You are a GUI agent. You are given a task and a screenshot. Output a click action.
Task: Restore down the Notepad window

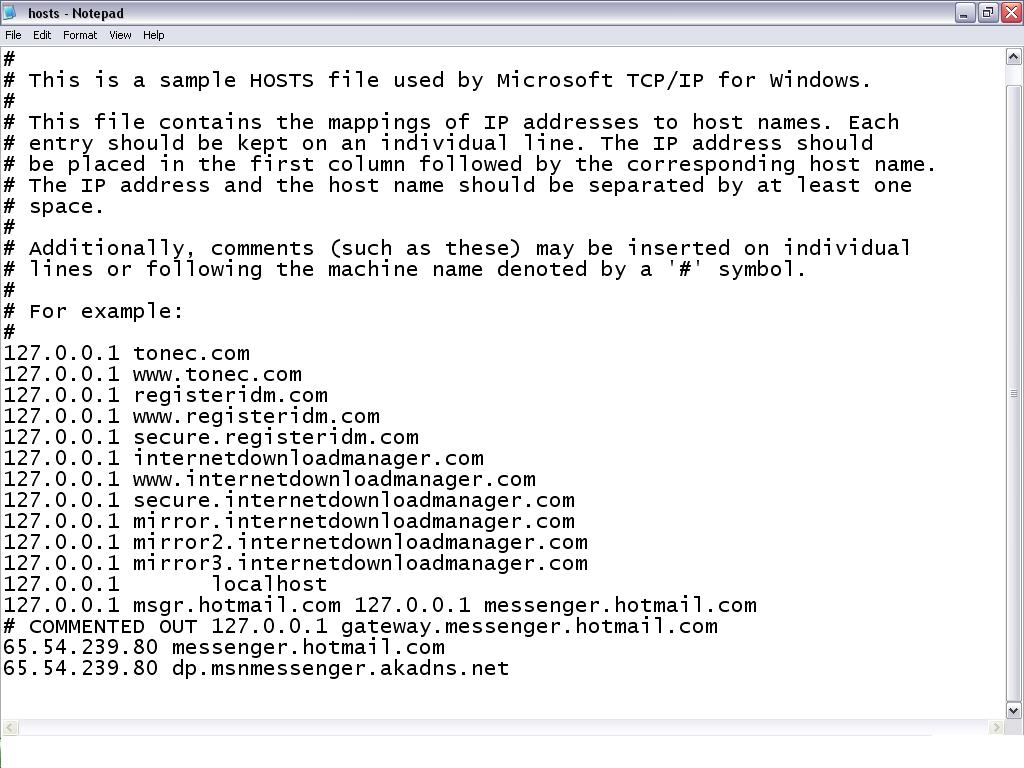pyautogui.click(x=988, y=13)
